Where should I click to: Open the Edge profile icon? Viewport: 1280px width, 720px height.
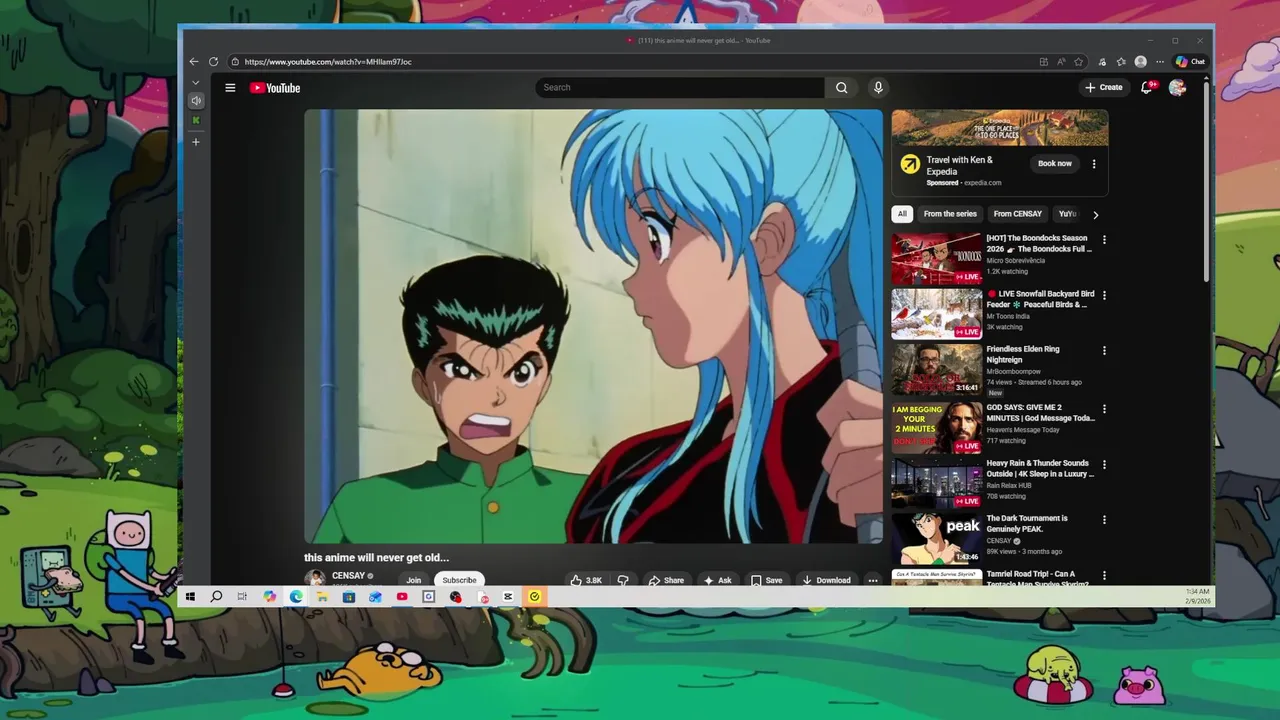1140,62
